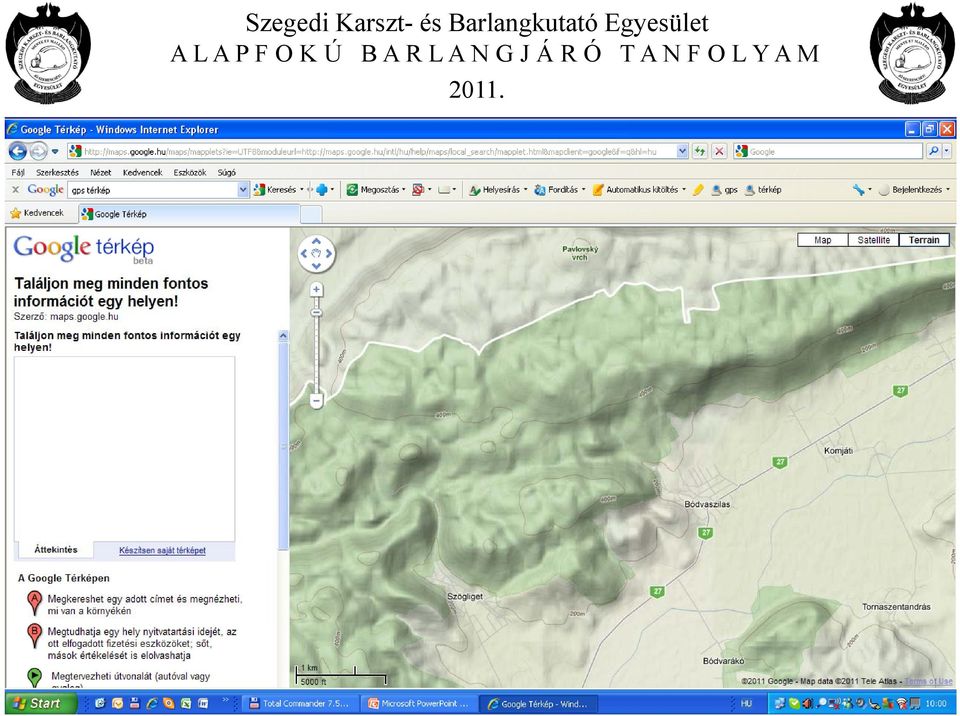
Task: Click the yellow highlighter icon
Action: (x=698, y=190)
